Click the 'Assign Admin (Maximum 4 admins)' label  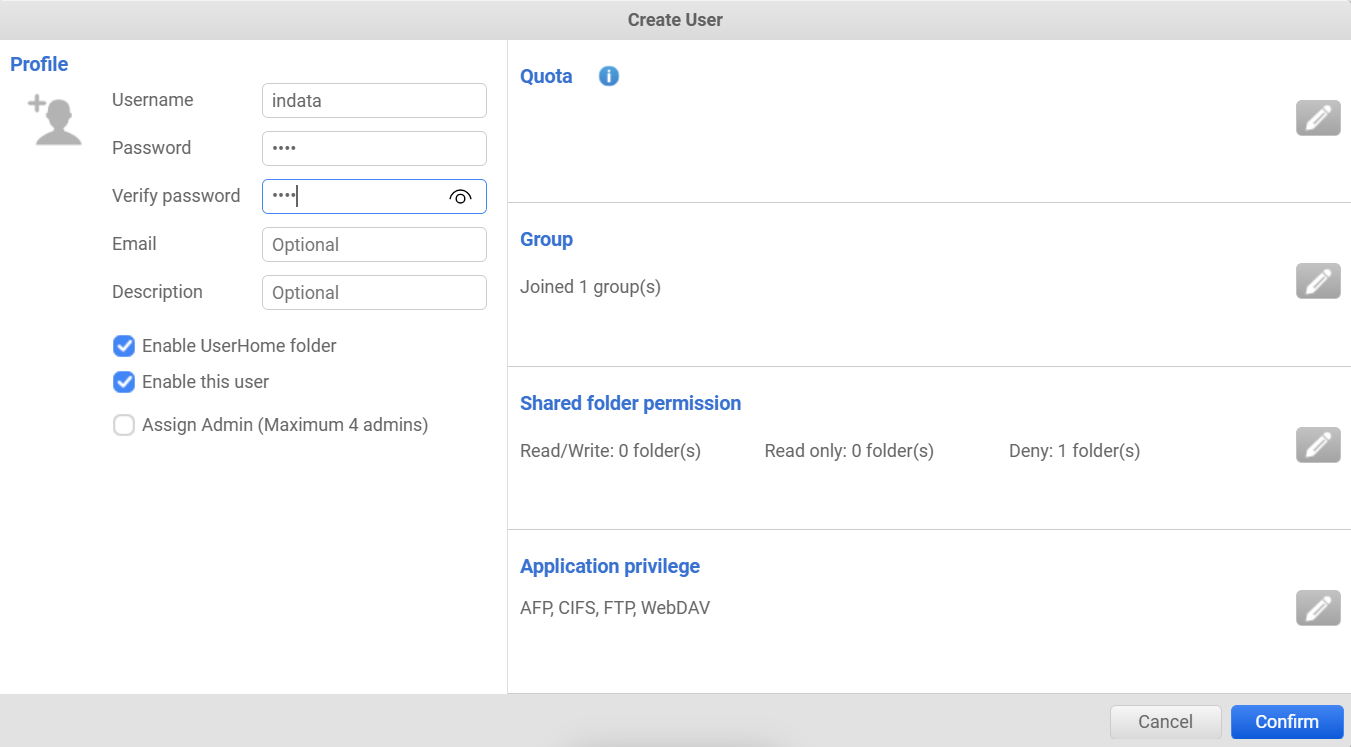pyautogui.click(x=285, y=425)
